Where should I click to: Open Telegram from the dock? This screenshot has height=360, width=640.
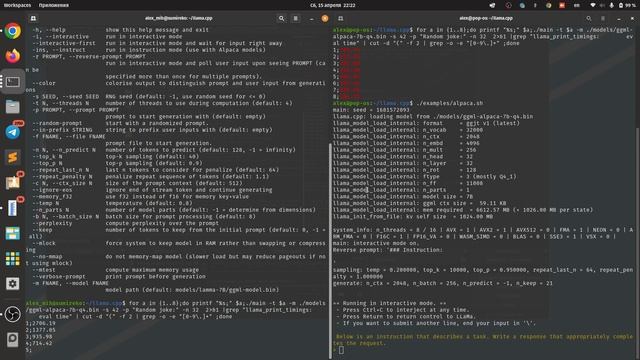pyautogui.click(x=13, y=132)
